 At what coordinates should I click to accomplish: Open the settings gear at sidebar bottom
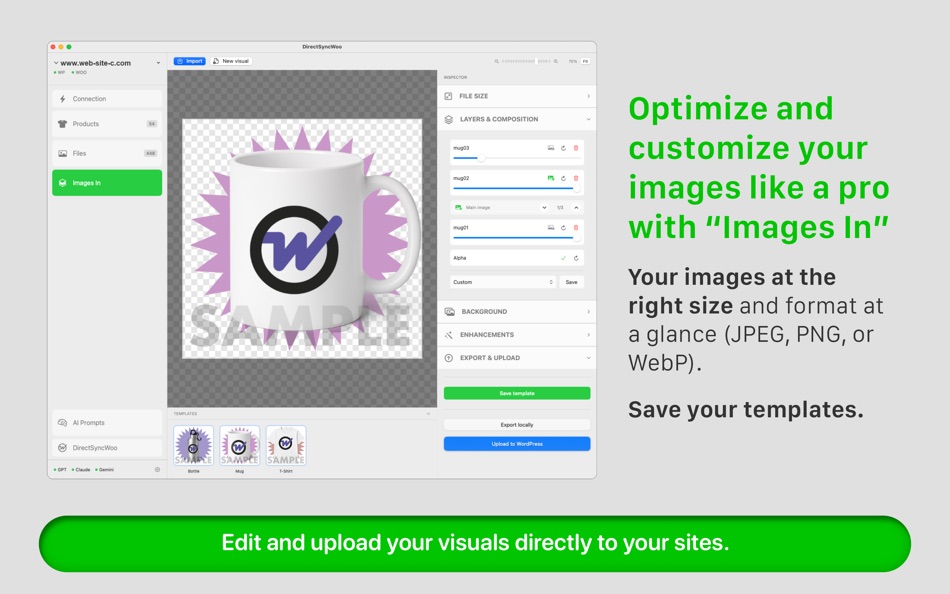(157, 469)
